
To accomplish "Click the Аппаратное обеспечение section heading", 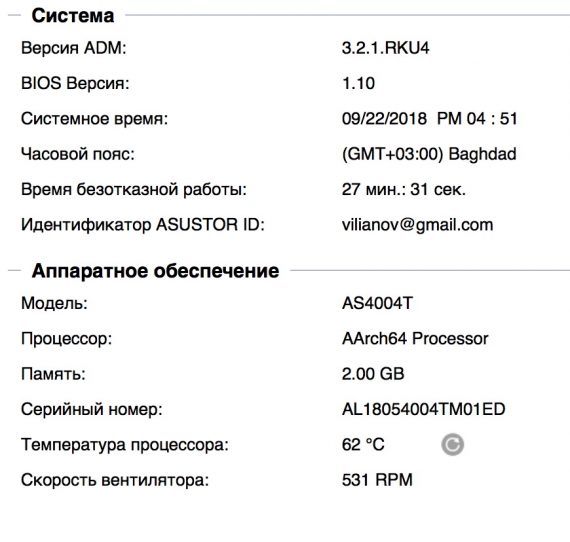I will [x=155, y=271].
